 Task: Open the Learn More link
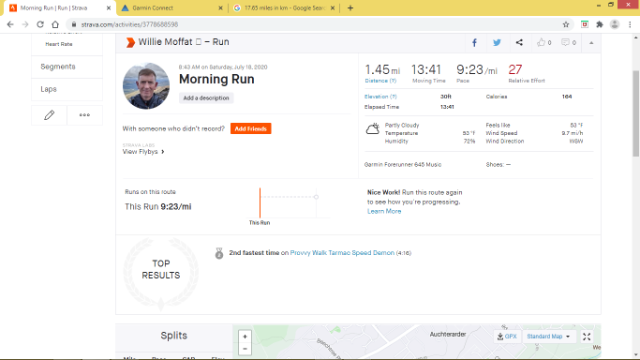tap(384, 211)
